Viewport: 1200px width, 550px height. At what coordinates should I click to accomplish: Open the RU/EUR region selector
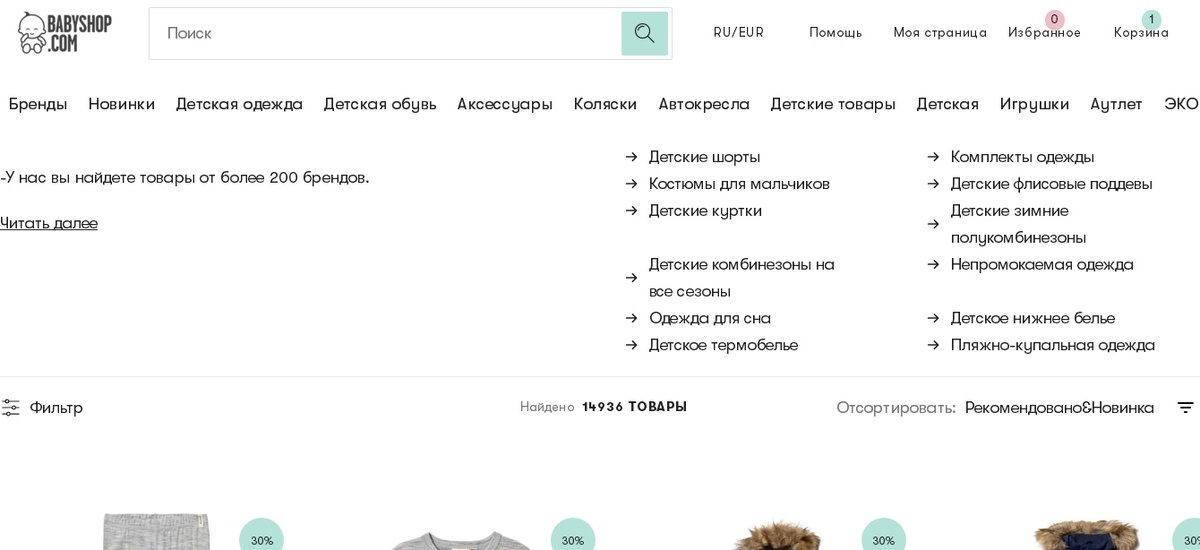click(x=738, y=32)
